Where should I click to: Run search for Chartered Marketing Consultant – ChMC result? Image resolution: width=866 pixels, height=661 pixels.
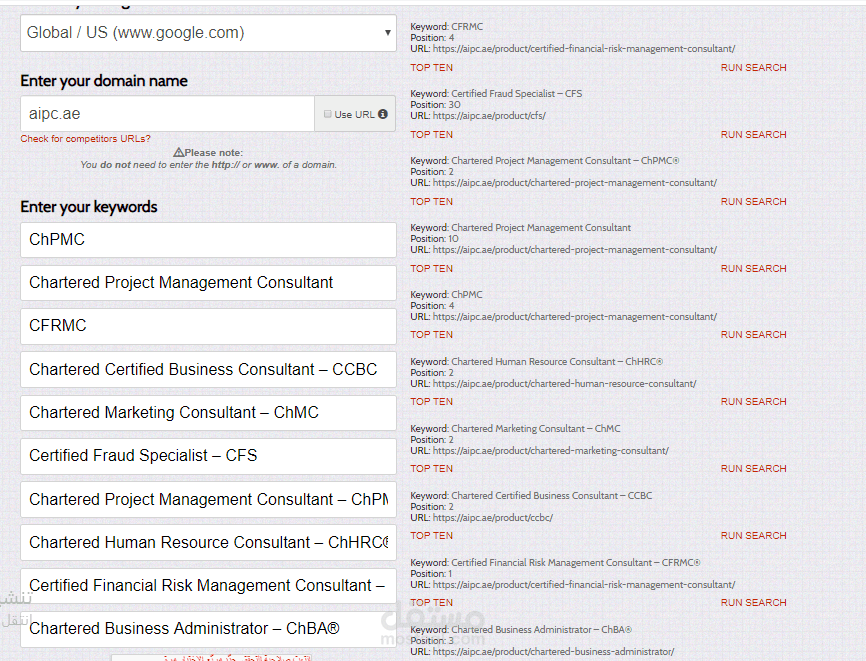click(x=753, y=468)
